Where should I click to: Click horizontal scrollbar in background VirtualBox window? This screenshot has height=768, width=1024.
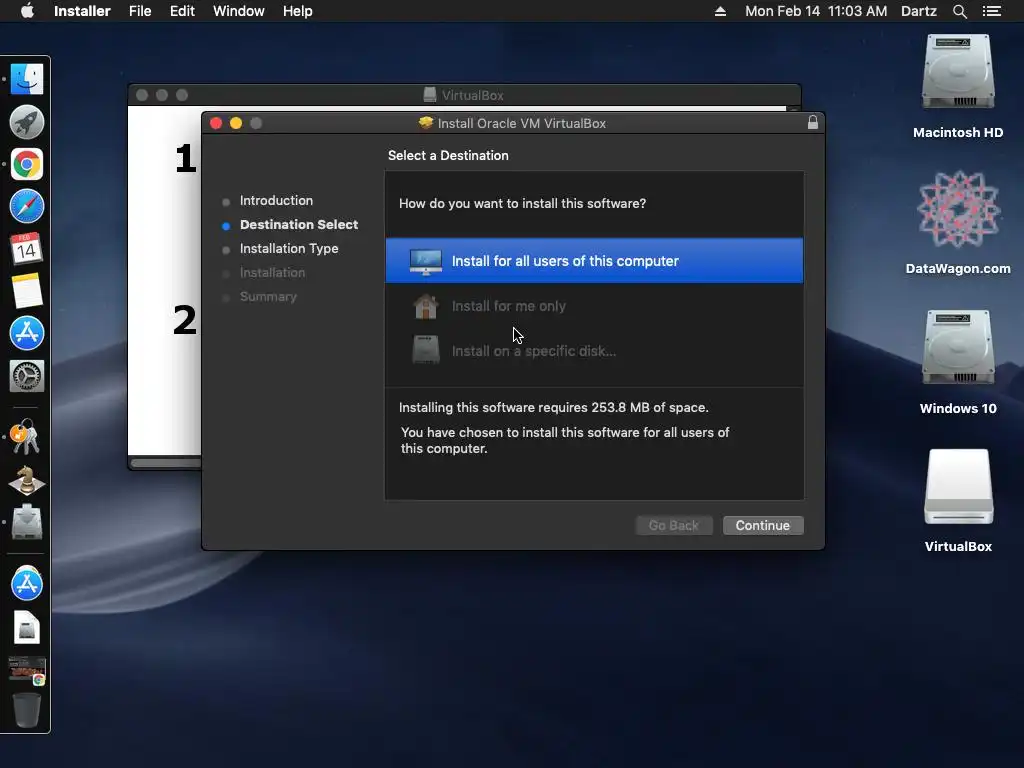(166, 463)
